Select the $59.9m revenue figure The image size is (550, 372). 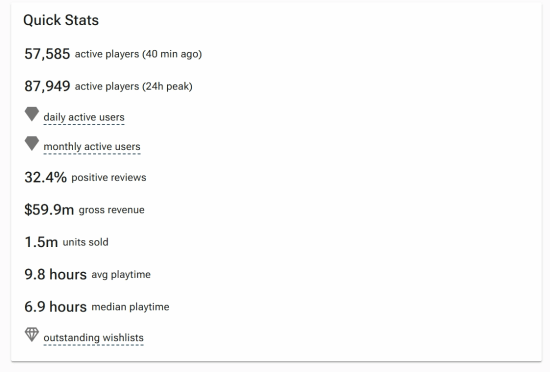[x=49, y=210]
